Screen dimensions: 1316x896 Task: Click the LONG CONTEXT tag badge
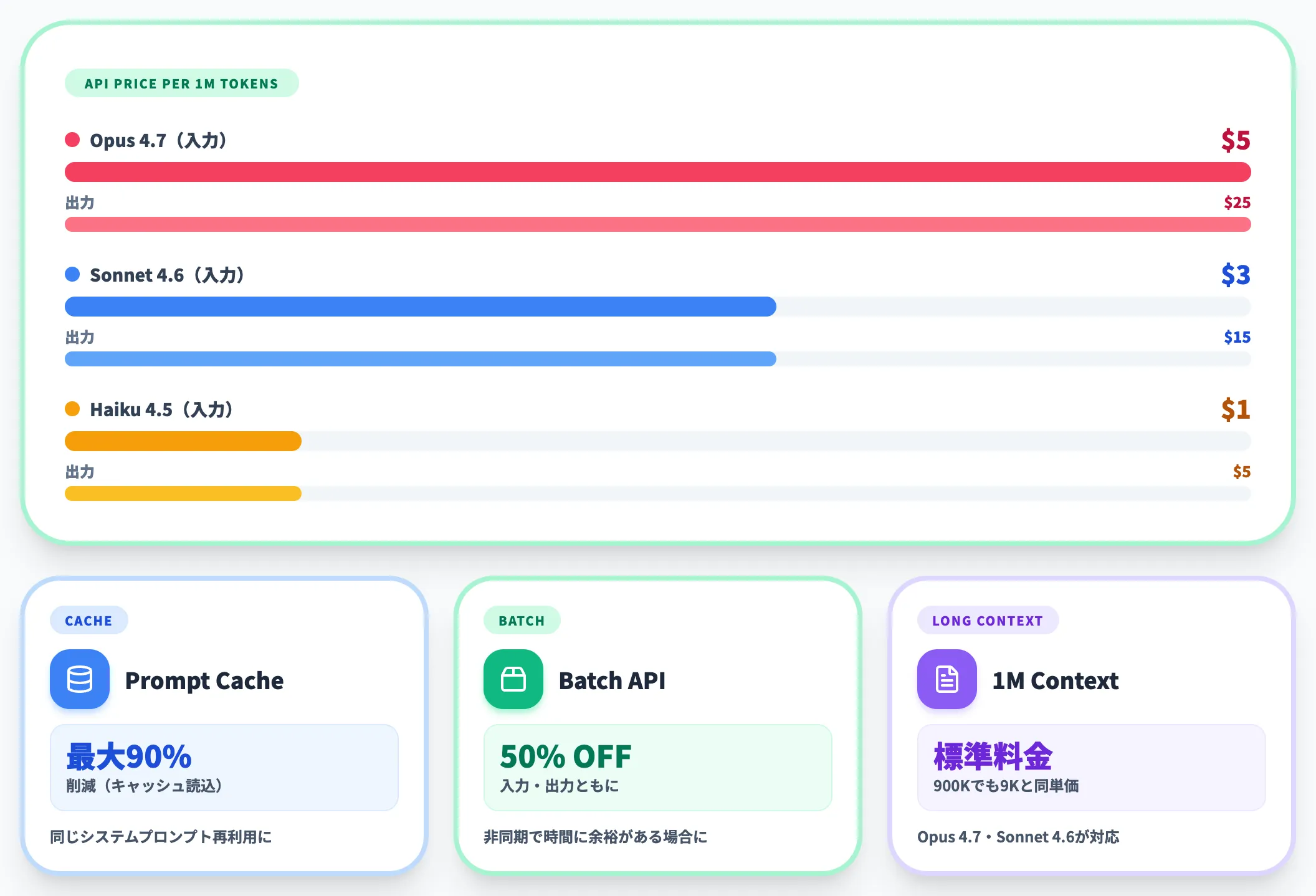(x=988, y=621)
